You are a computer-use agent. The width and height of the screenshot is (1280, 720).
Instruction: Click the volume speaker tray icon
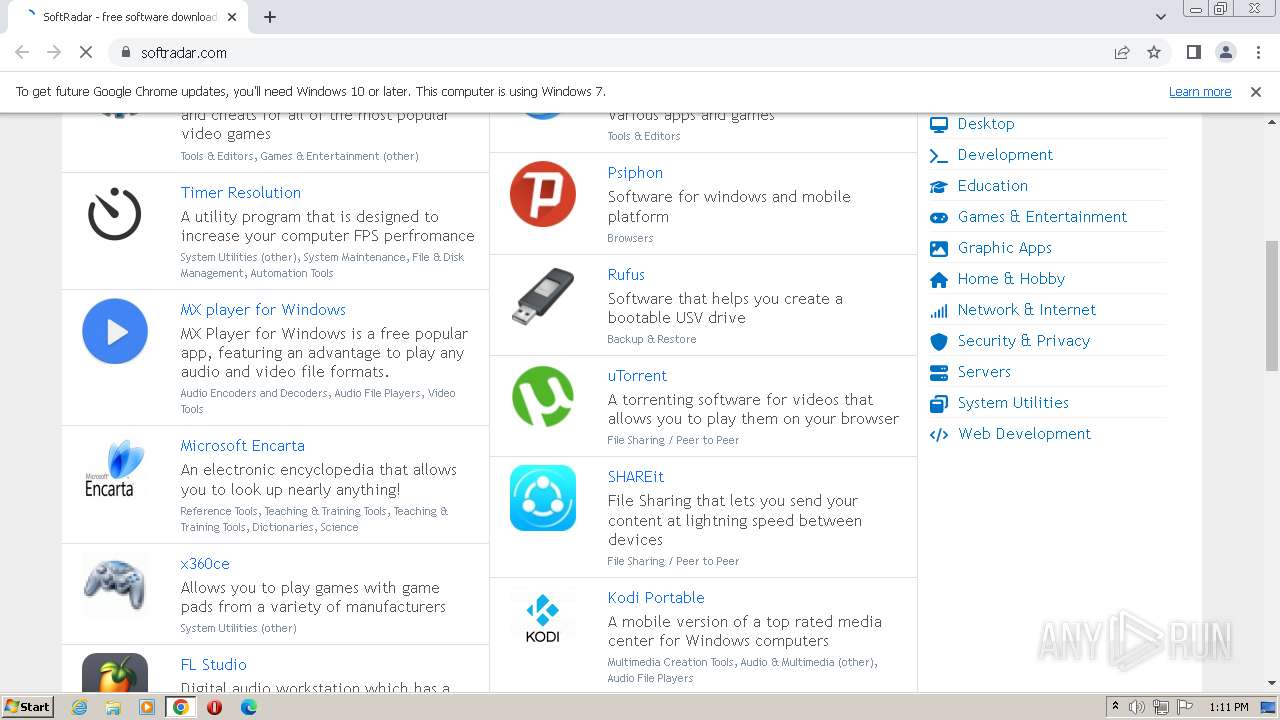pyautogui.click(x=1137, y=707)
